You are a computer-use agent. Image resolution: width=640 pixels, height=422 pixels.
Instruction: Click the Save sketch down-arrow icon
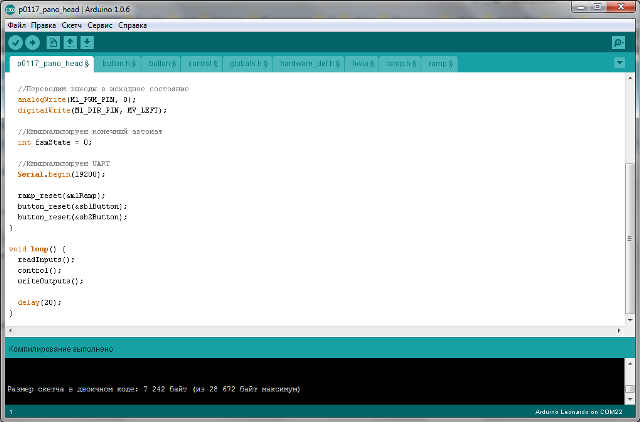pyautogui.click(x=87, y=42)
